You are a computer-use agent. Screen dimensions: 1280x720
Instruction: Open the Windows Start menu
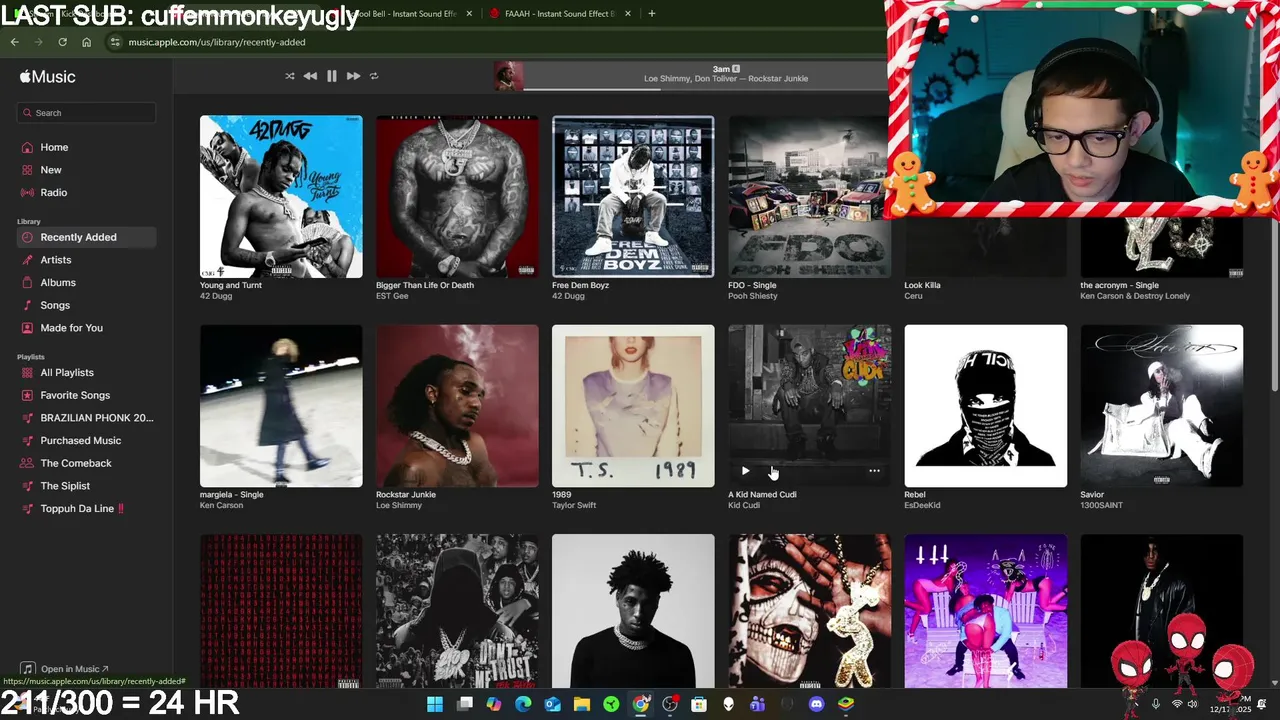[x=435, y=704]
